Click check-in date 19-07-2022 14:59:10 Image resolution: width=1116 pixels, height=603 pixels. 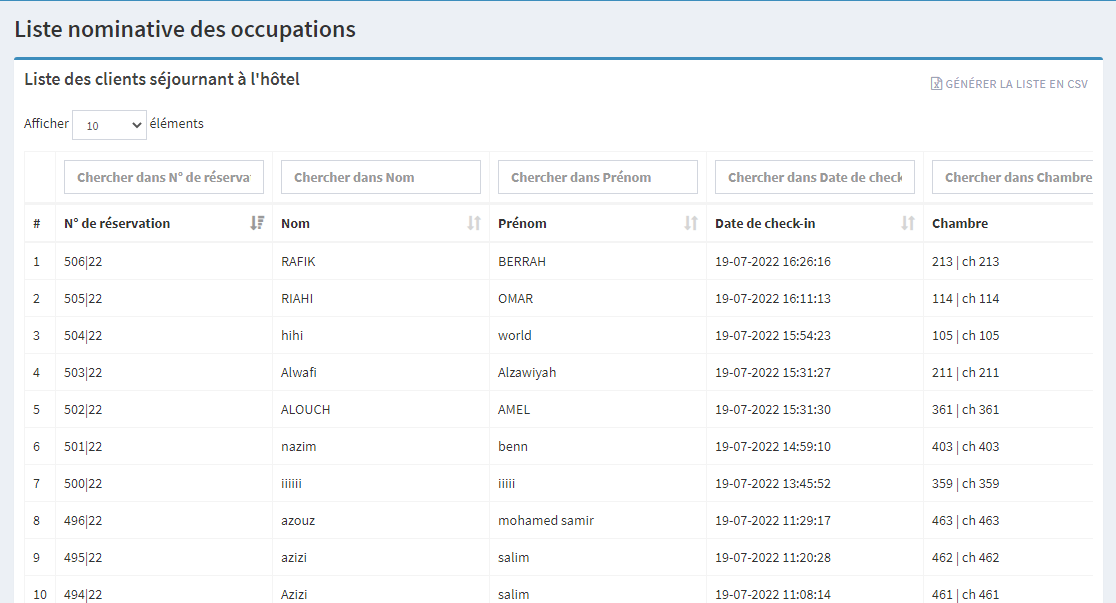tap(773, 447)
